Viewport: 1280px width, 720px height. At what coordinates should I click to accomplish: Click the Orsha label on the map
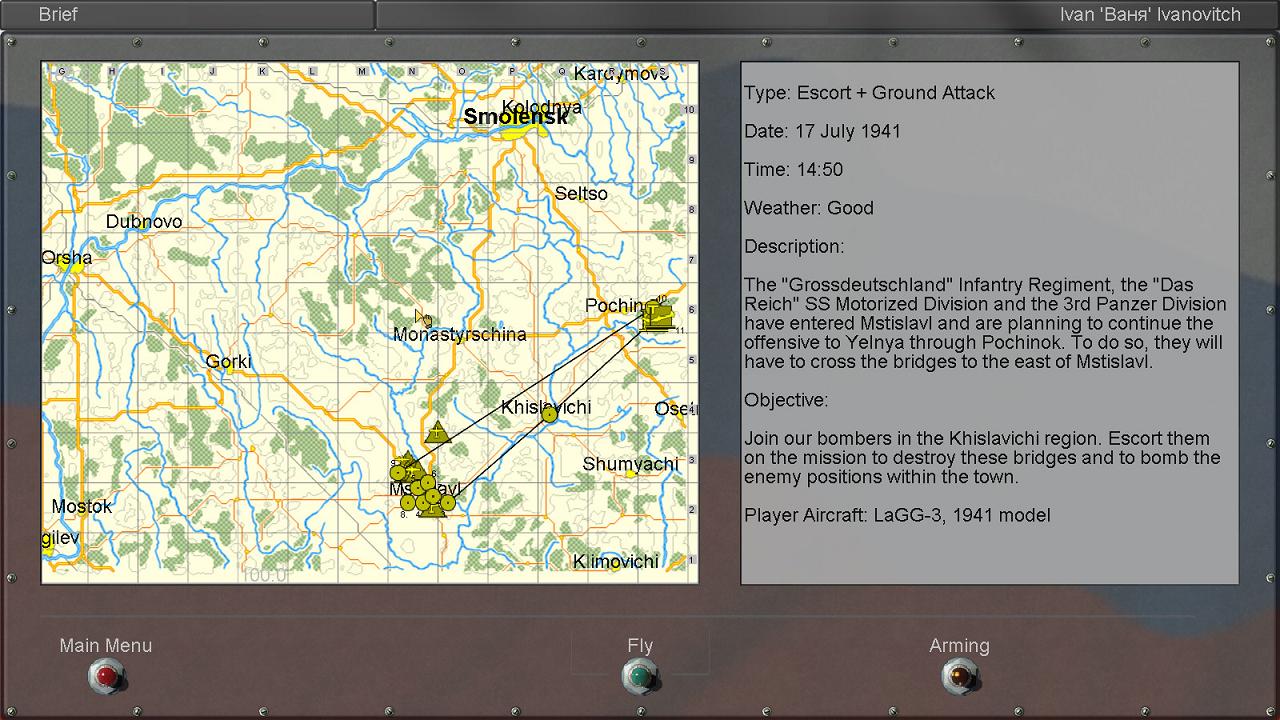tap(67, 258)
